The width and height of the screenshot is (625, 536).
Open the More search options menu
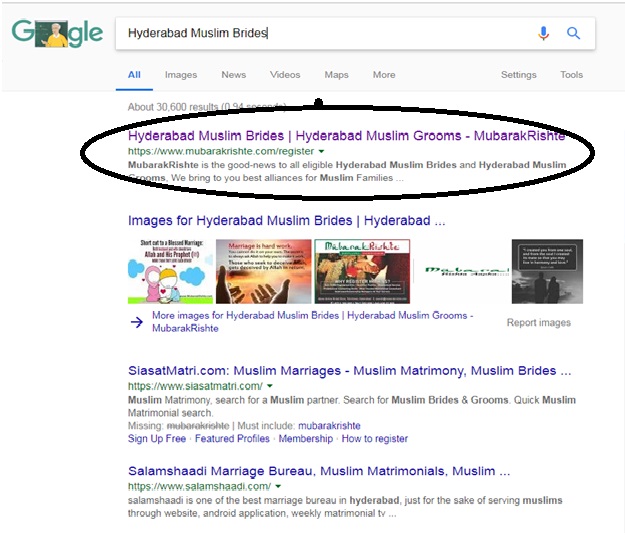[x=384, y=75]
